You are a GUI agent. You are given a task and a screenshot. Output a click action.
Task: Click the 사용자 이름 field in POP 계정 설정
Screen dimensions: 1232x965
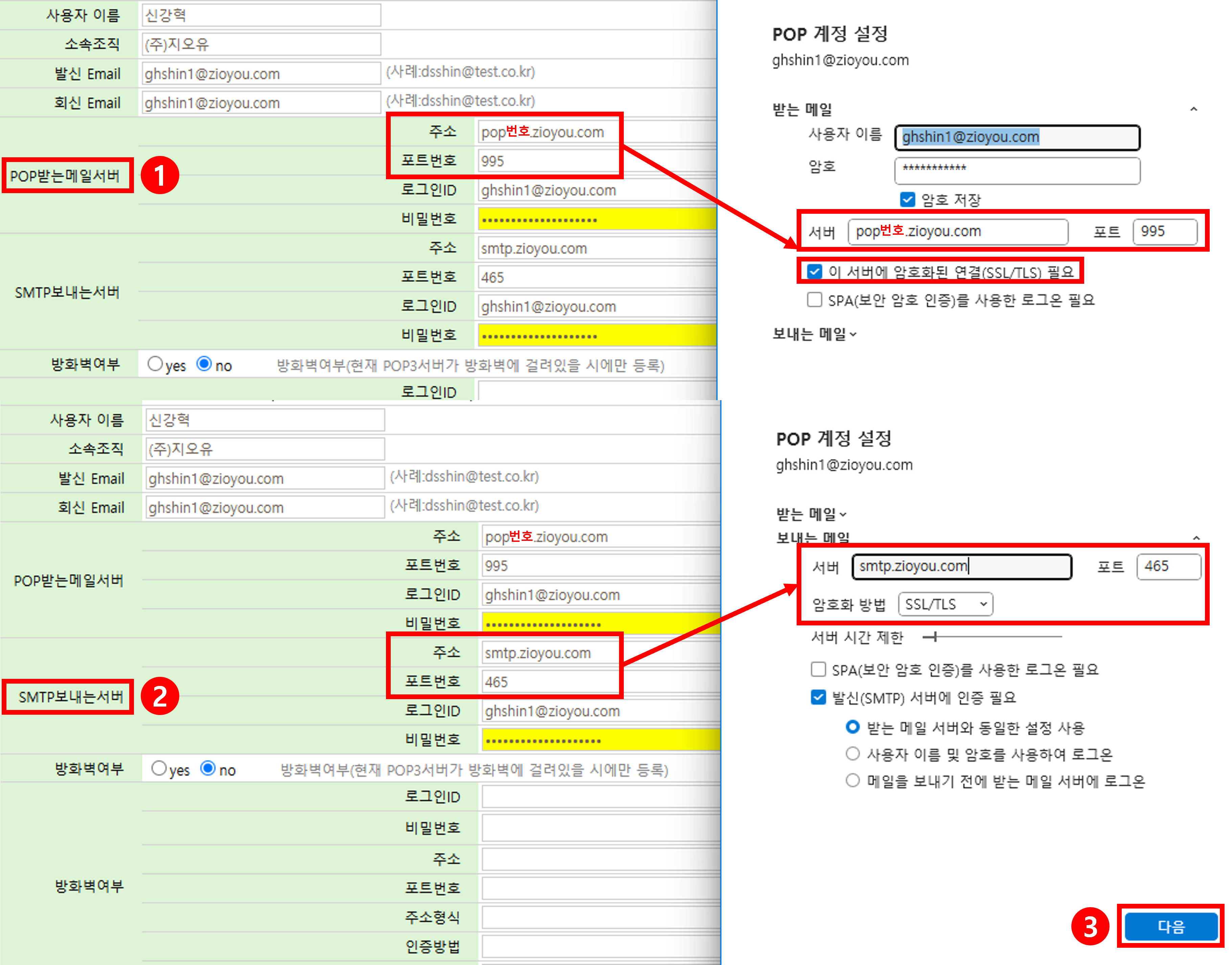click(x=1017, y=137)
